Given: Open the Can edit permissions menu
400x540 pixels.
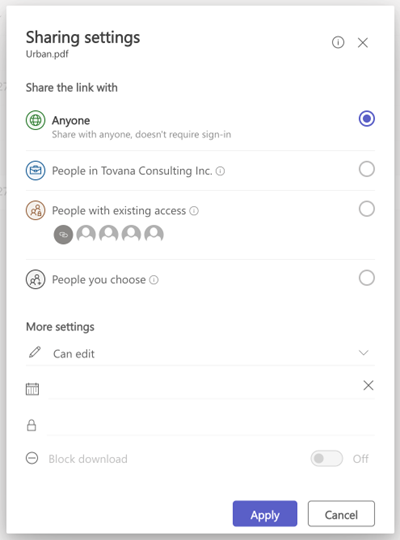Looking at the screenshot, I should pos(200,353).
